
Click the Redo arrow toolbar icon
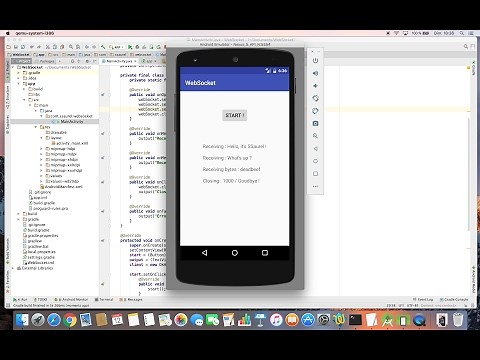pyautogui.click(x=39, y=47)
